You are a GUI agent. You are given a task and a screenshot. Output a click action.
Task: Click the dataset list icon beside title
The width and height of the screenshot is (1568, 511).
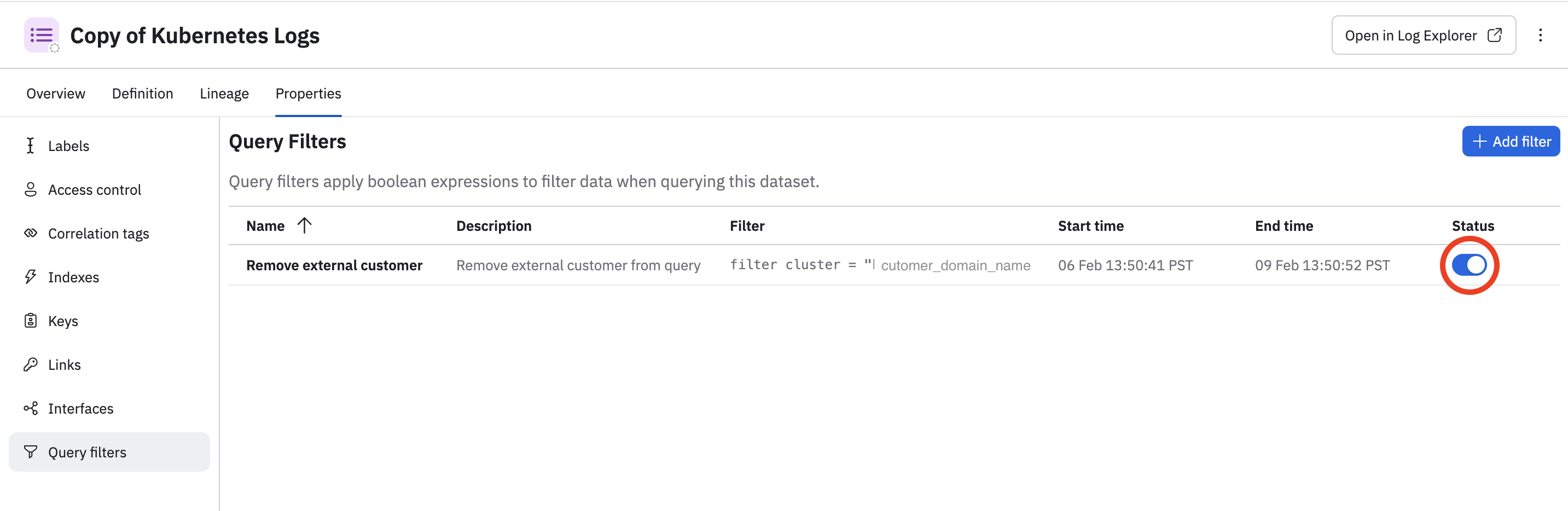[42, 36]
